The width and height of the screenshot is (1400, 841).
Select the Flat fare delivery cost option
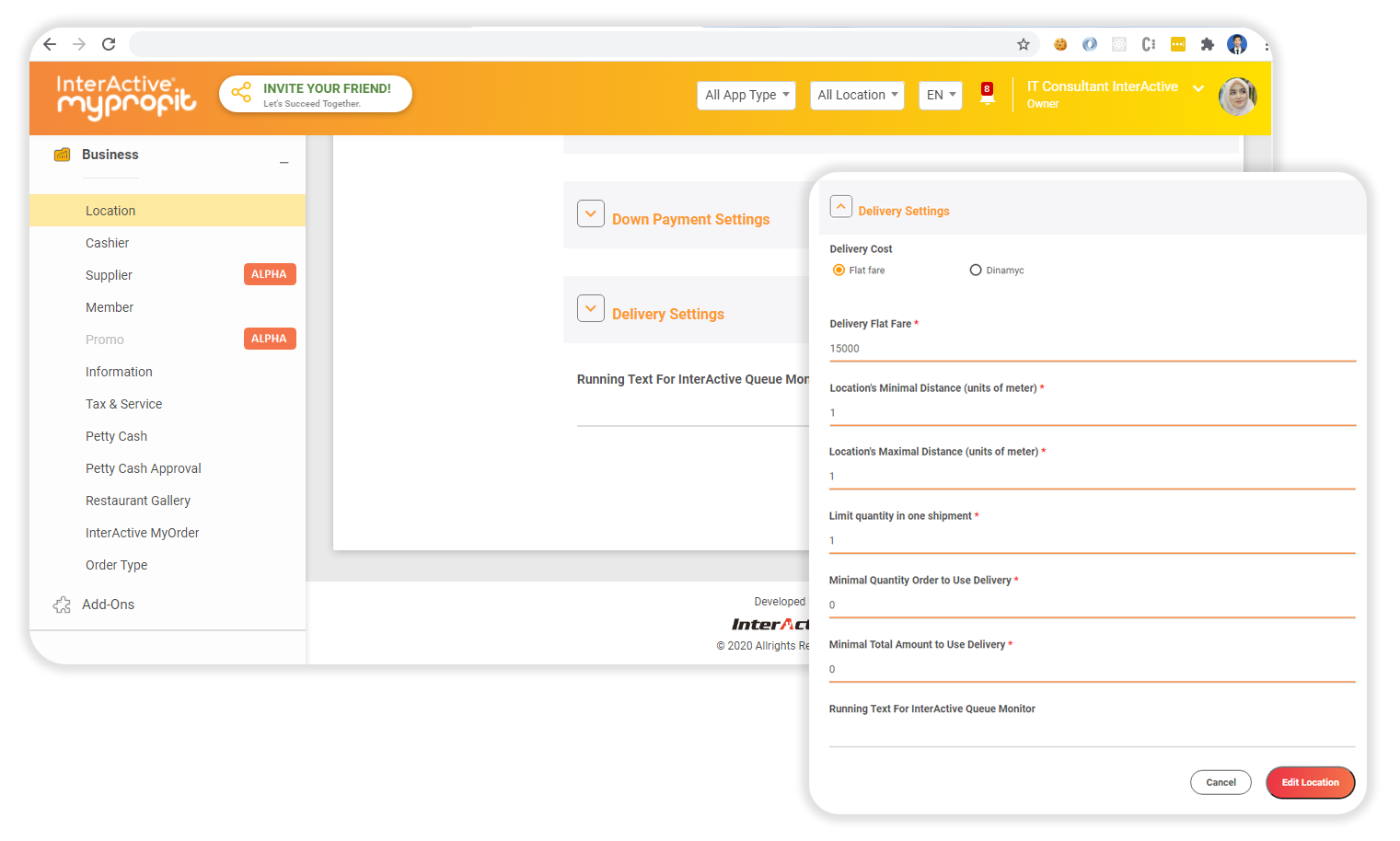(x=839, y=270)
